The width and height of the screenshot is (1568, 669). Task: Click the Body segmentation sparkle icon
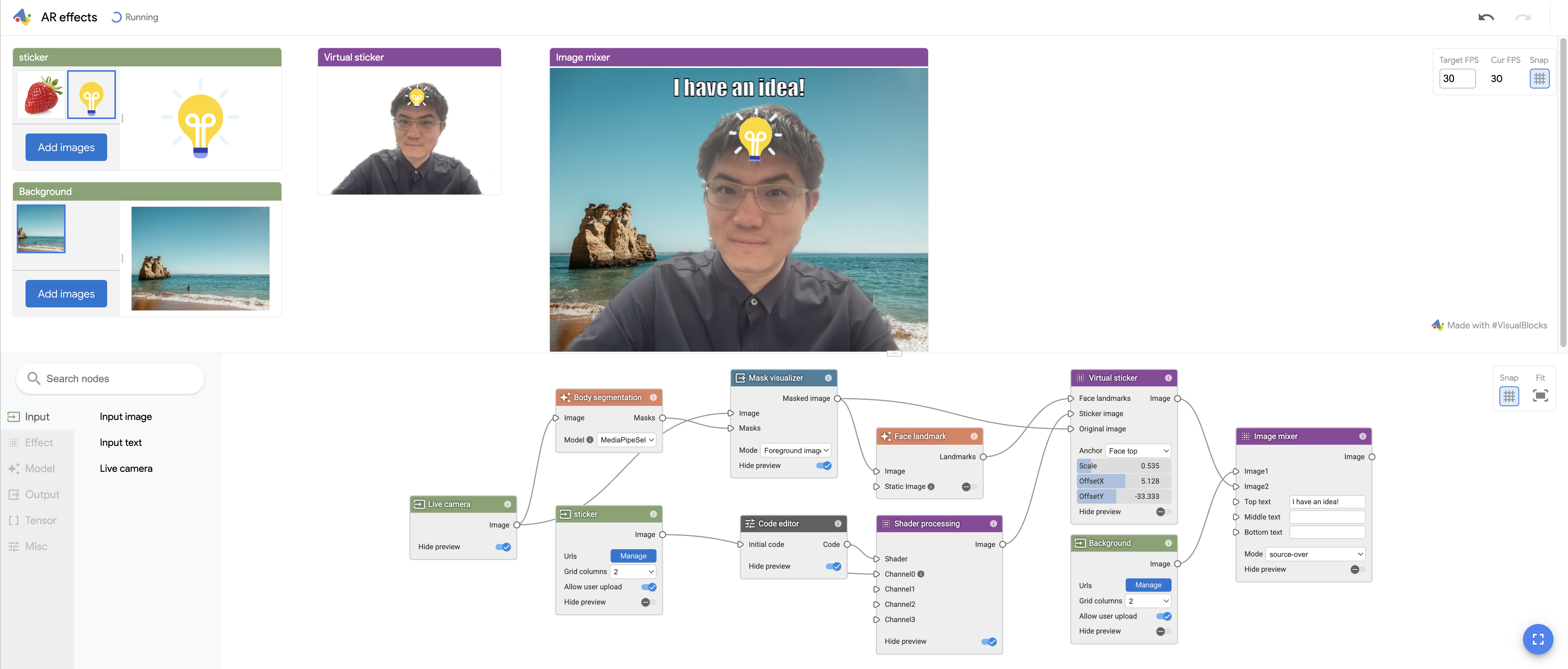[x=565, y=397]
